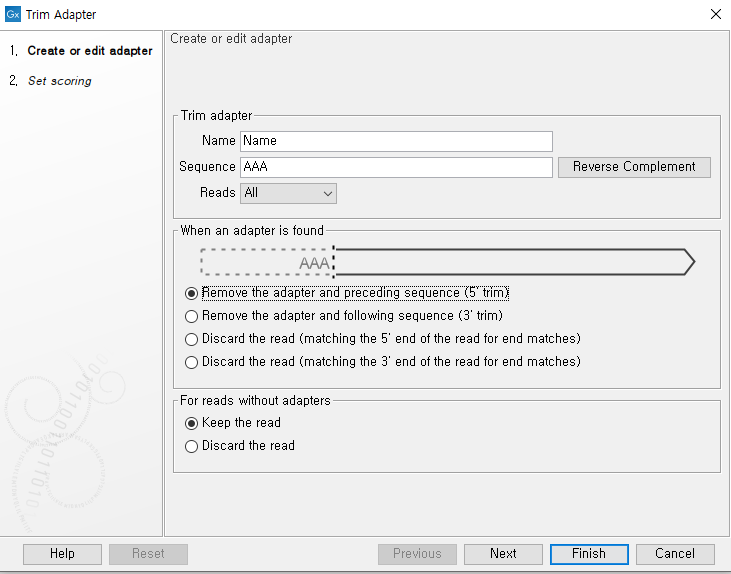Open the Reads dropdown
This screenshot has height=574, width=731.
(288, 193)
